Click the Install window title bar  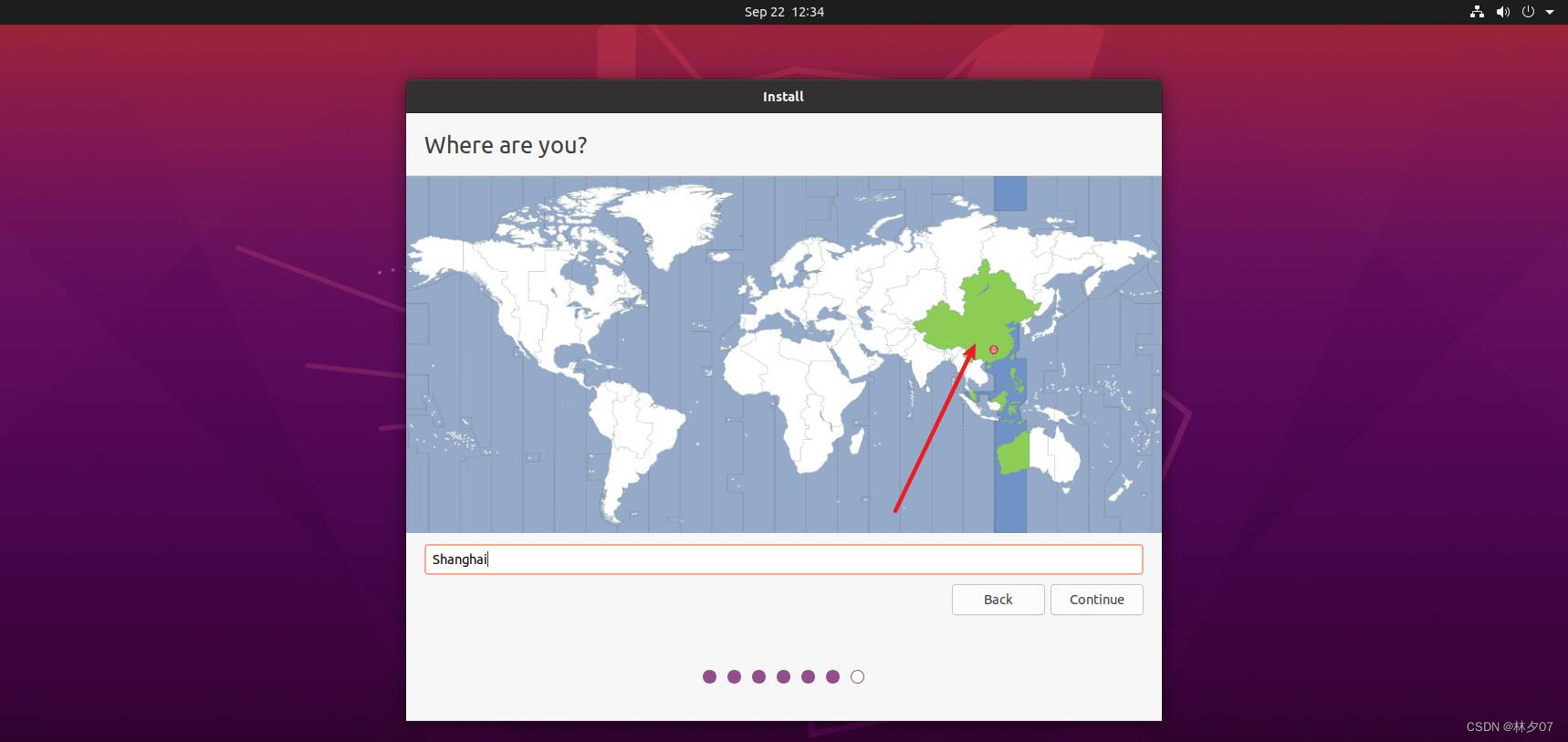click(783, 97)
